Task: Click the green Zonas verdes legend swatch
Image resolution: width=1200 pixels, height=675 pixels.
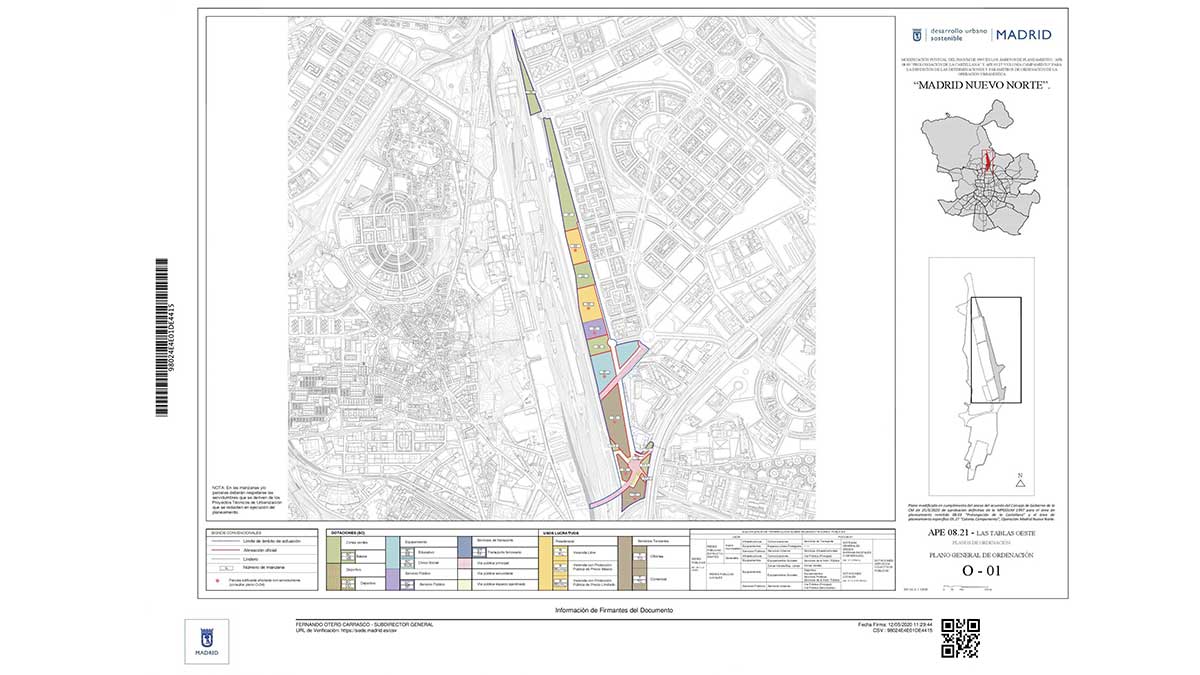Action: tap(334, 549)
